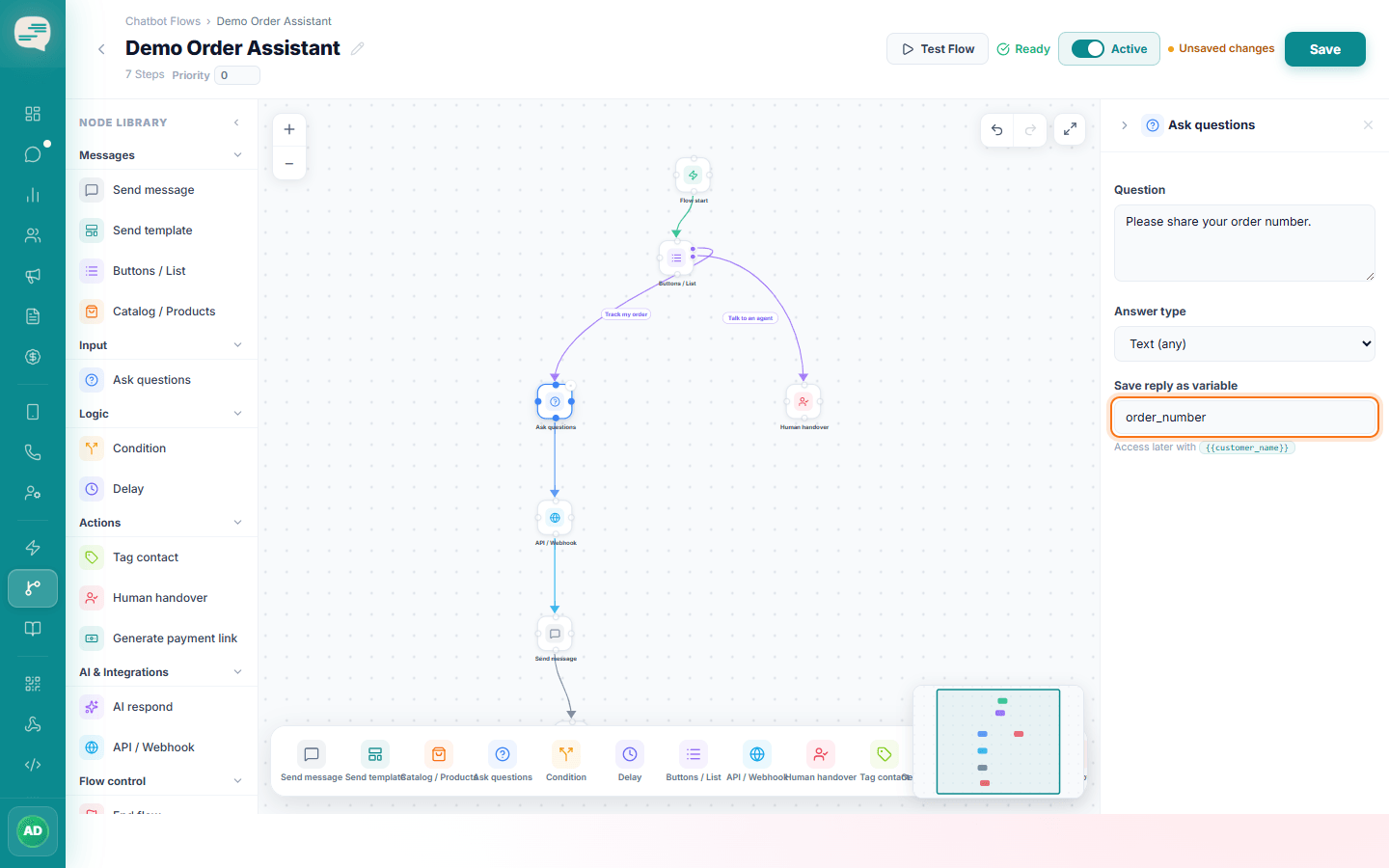Select the Human handover node on canvas

pos(803,401)
